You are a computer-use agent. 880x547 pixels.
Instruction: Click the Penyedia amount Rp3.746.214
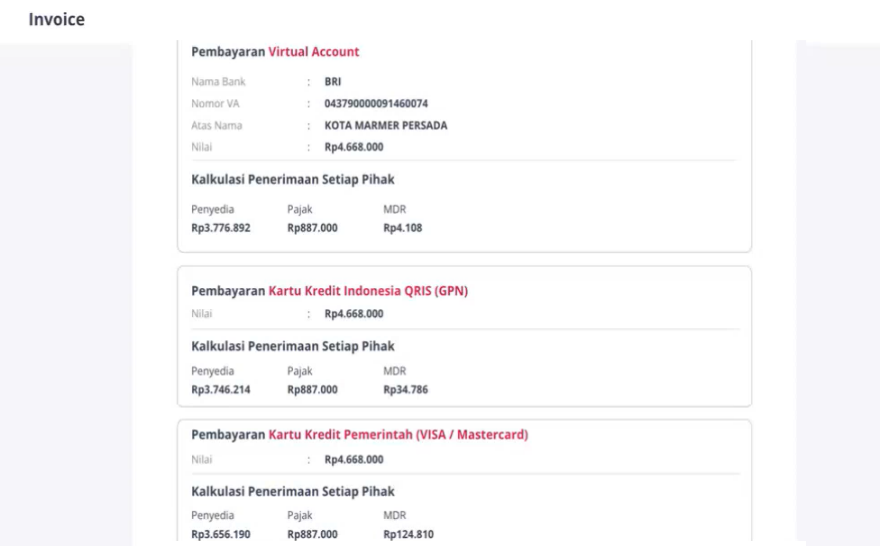(221, 390)
